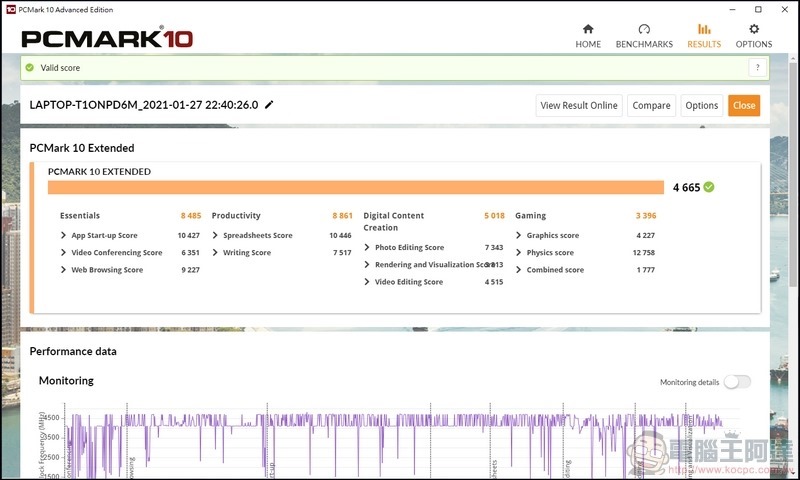This screenshot has height=480, width=800.
Task: Click the green check next to 4 665
Action: (x=709, y=187)
